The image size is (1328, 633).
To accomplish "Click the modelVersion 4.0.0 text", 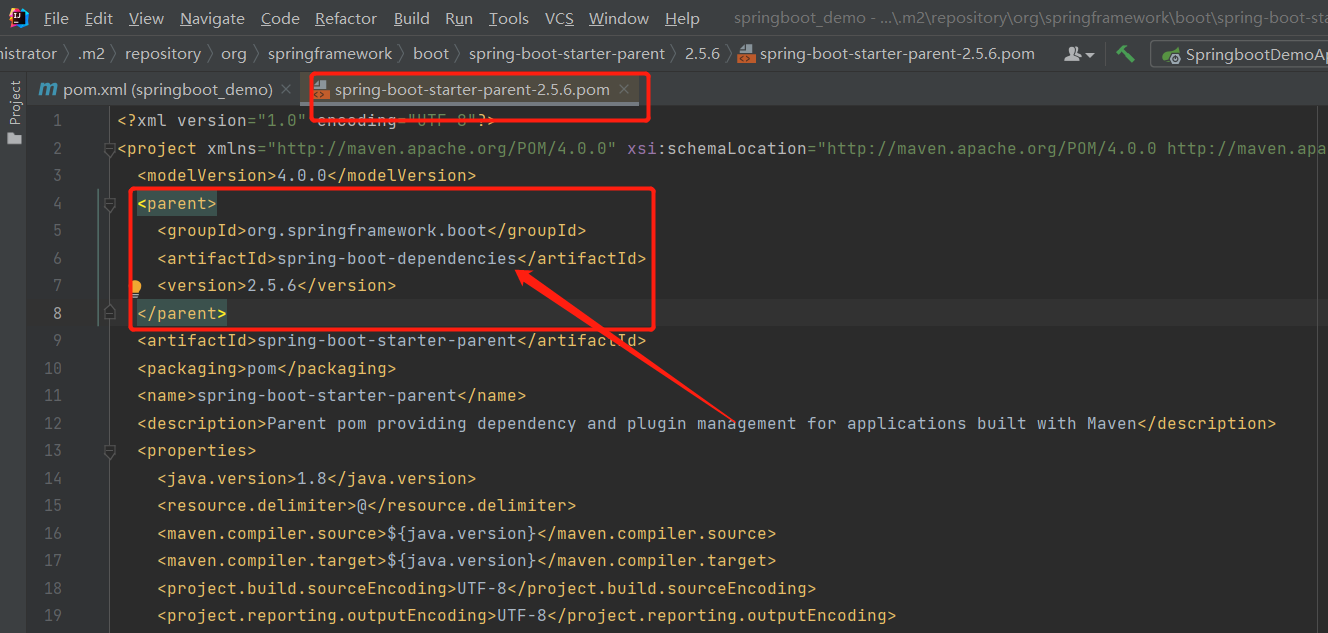I will pyautogui.click(x=306, y=176).
